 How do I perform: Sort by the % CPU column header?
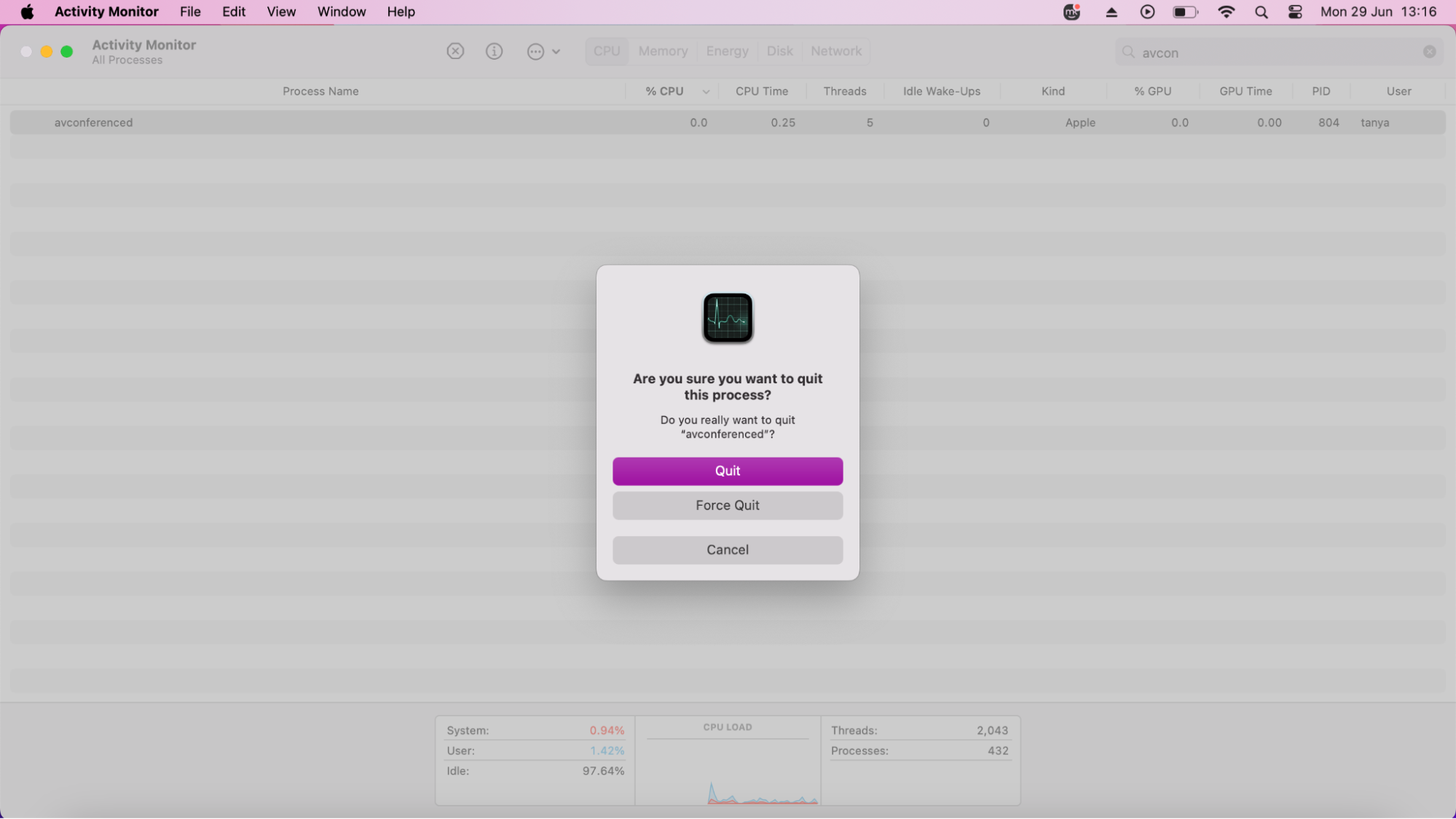tap(664, 91)
